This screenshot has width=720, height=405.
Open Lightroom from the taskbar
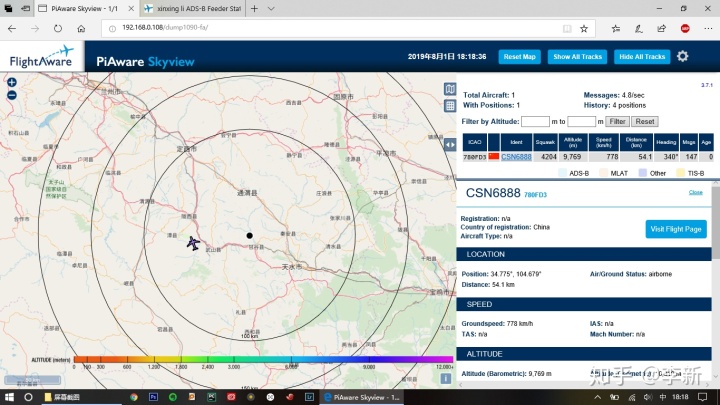(x=309, y=397)
